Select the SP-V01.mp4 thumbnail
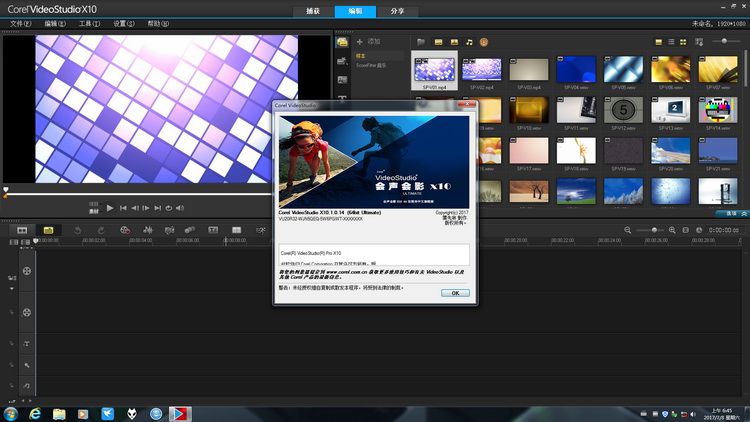Viewport: 750px width, 422px height. pos(434,70)
